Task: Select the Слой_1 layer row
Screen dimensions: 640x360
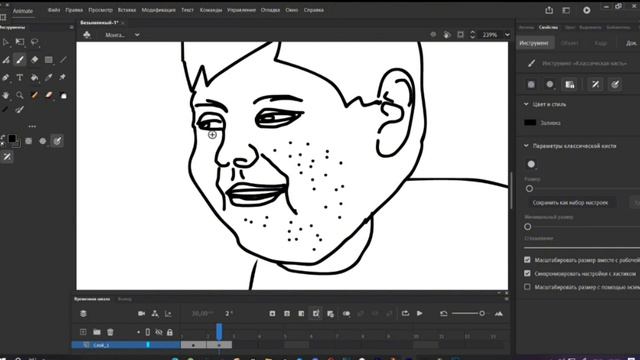Action: 126,345
